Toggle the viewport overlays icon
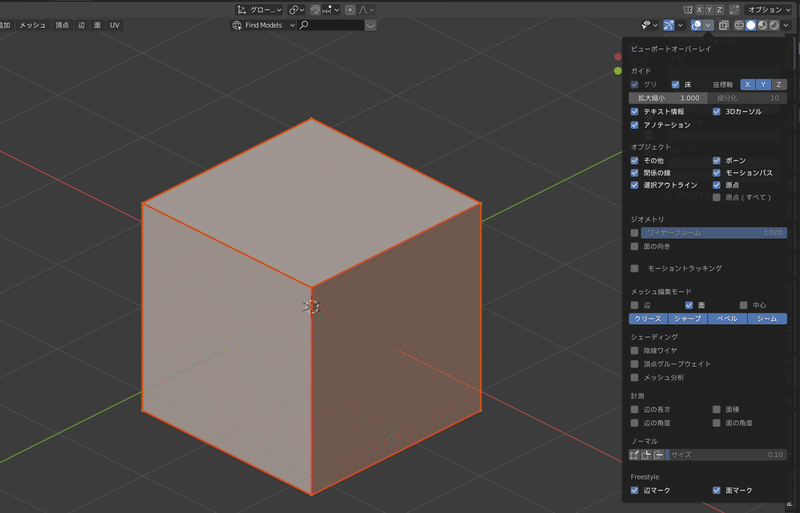The height and width of the screenshot is (513, 800). tap(696, 25)
